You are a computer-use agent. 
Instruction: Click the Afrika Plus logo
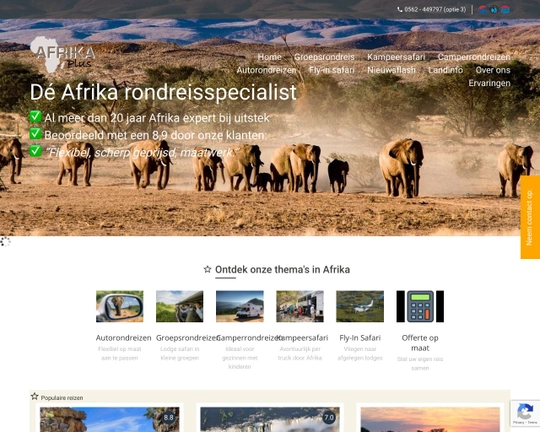coord(62,55)
